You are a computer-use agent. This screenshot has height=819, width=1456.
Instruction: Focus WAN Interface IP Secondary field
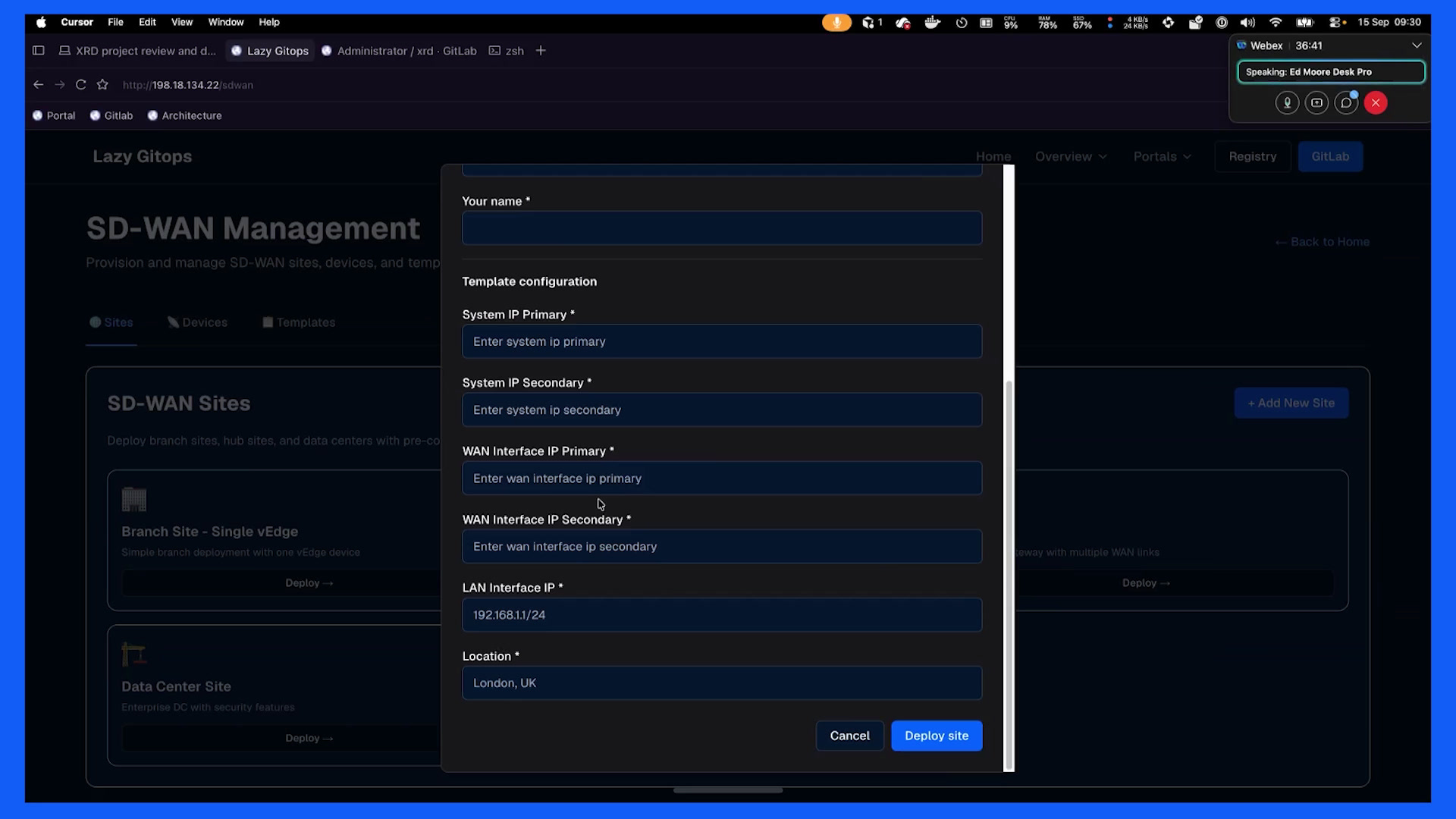pyautogui.click(x=722, y=547)
